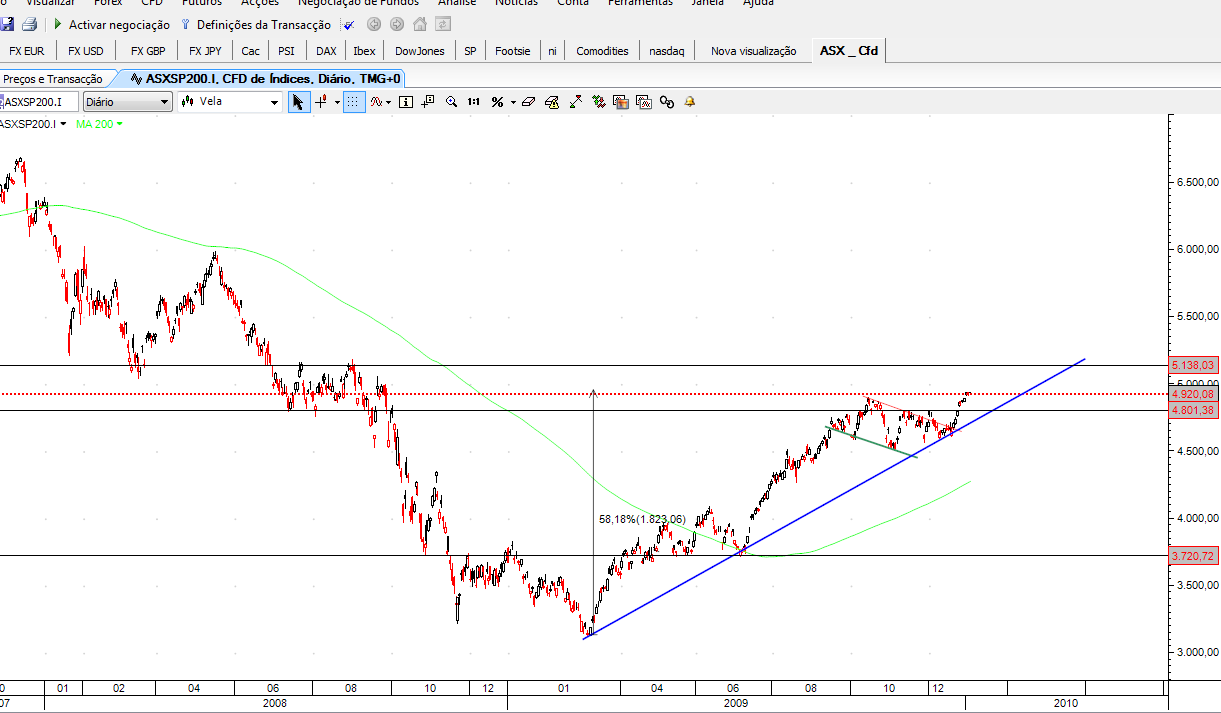Open the Vela chart type dropdown
This screenshot has width=1221, height=713.
point(230,101)
